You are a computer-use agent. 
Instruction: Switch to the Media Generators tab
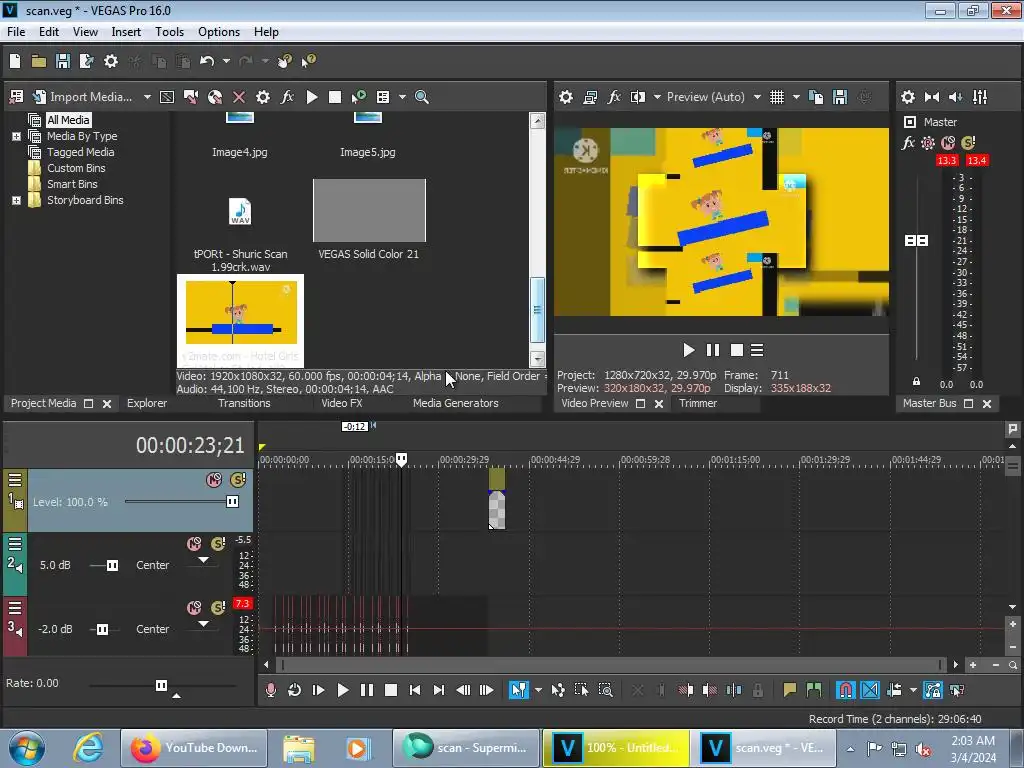click(455, 404)
